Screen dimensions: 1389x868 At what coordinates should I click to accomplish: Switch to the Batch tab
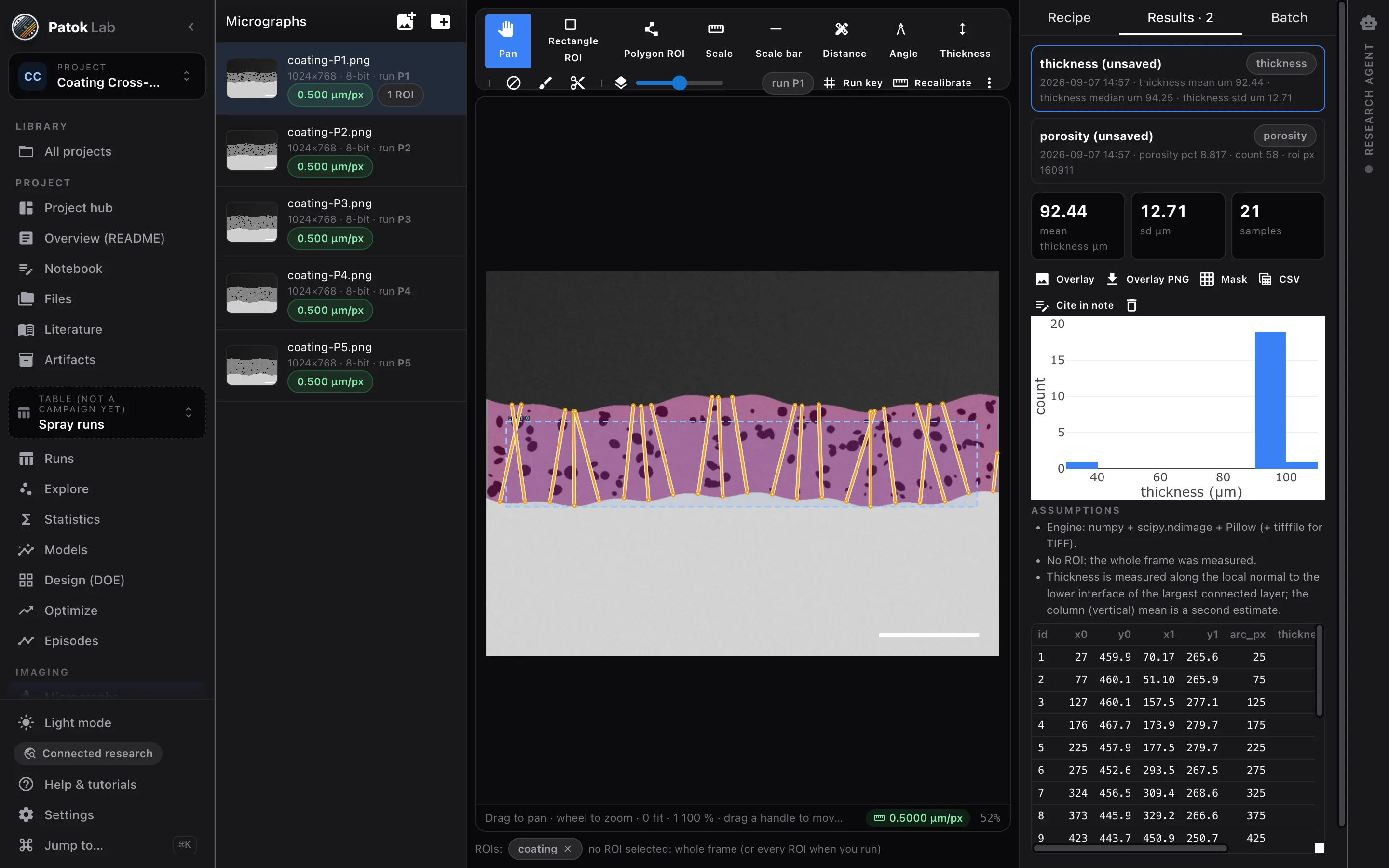click(1289, 18)
